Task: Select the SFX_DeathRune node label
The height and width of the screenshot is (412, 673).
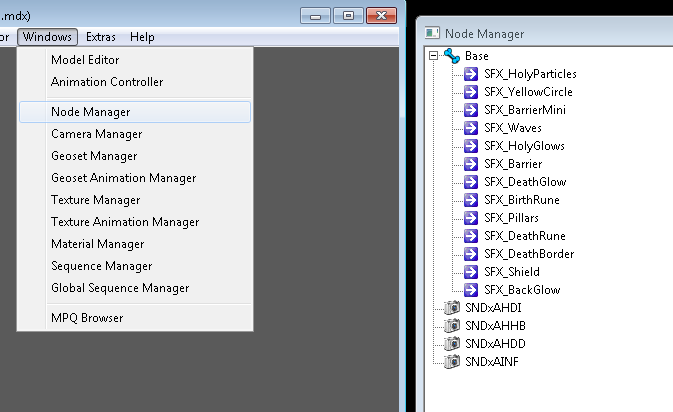Action: tap(525, 236)
